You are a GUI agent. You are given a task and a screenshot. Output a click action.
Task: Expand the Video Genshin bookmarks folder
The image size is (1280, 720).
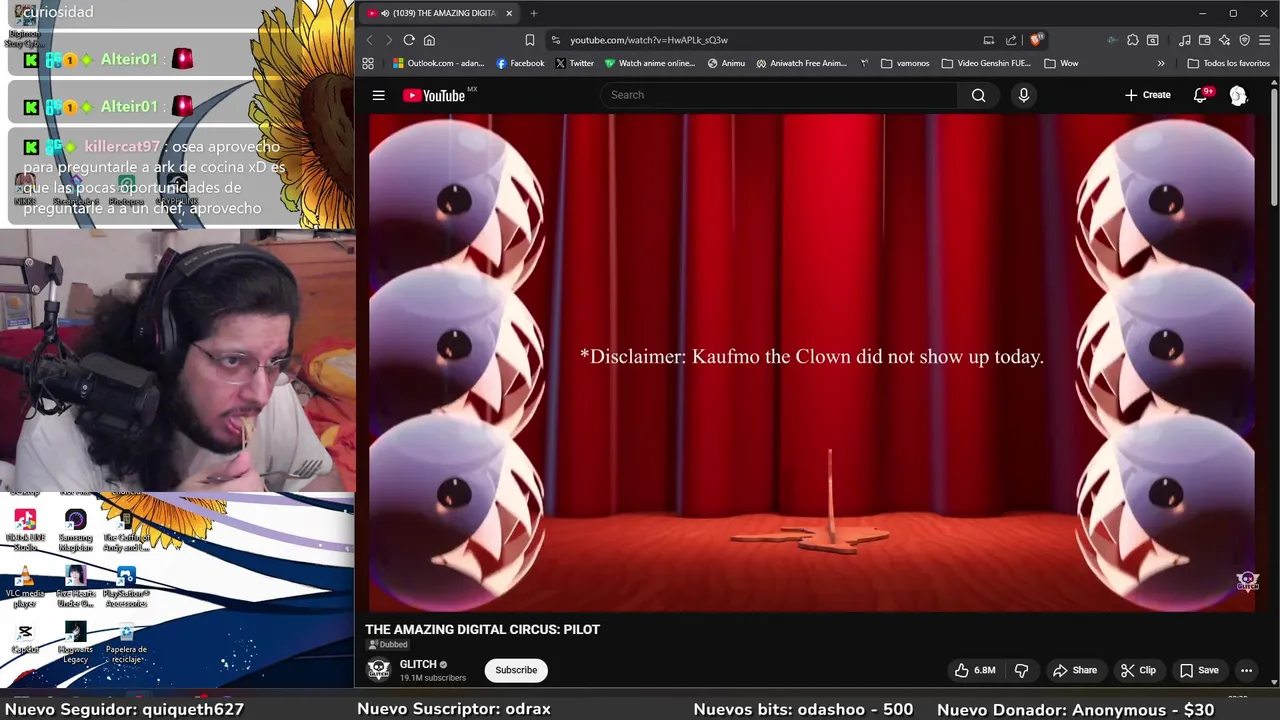(x=986, y=63)
